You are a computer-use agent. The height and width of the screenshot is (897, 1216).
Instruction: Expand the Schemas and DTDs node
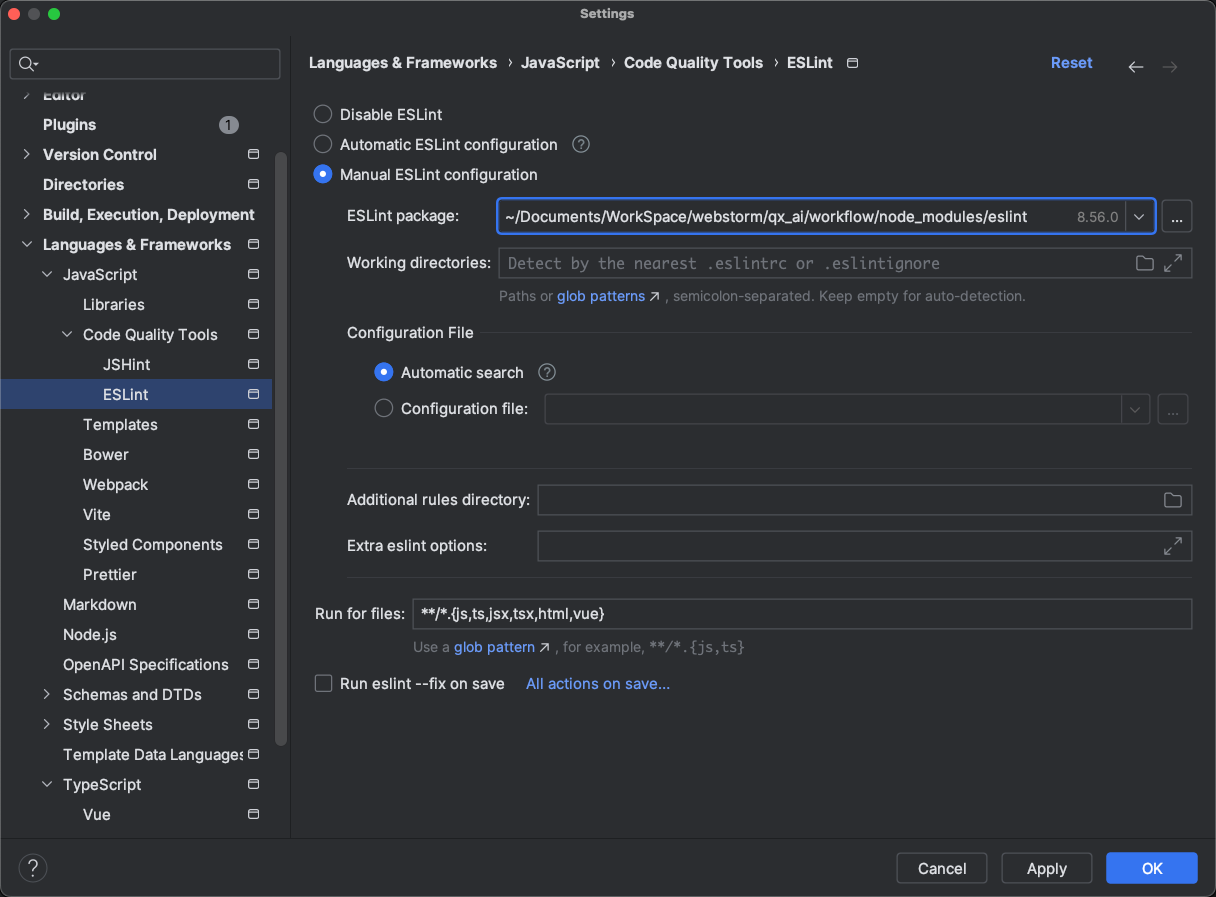click(x=47, y=694)
